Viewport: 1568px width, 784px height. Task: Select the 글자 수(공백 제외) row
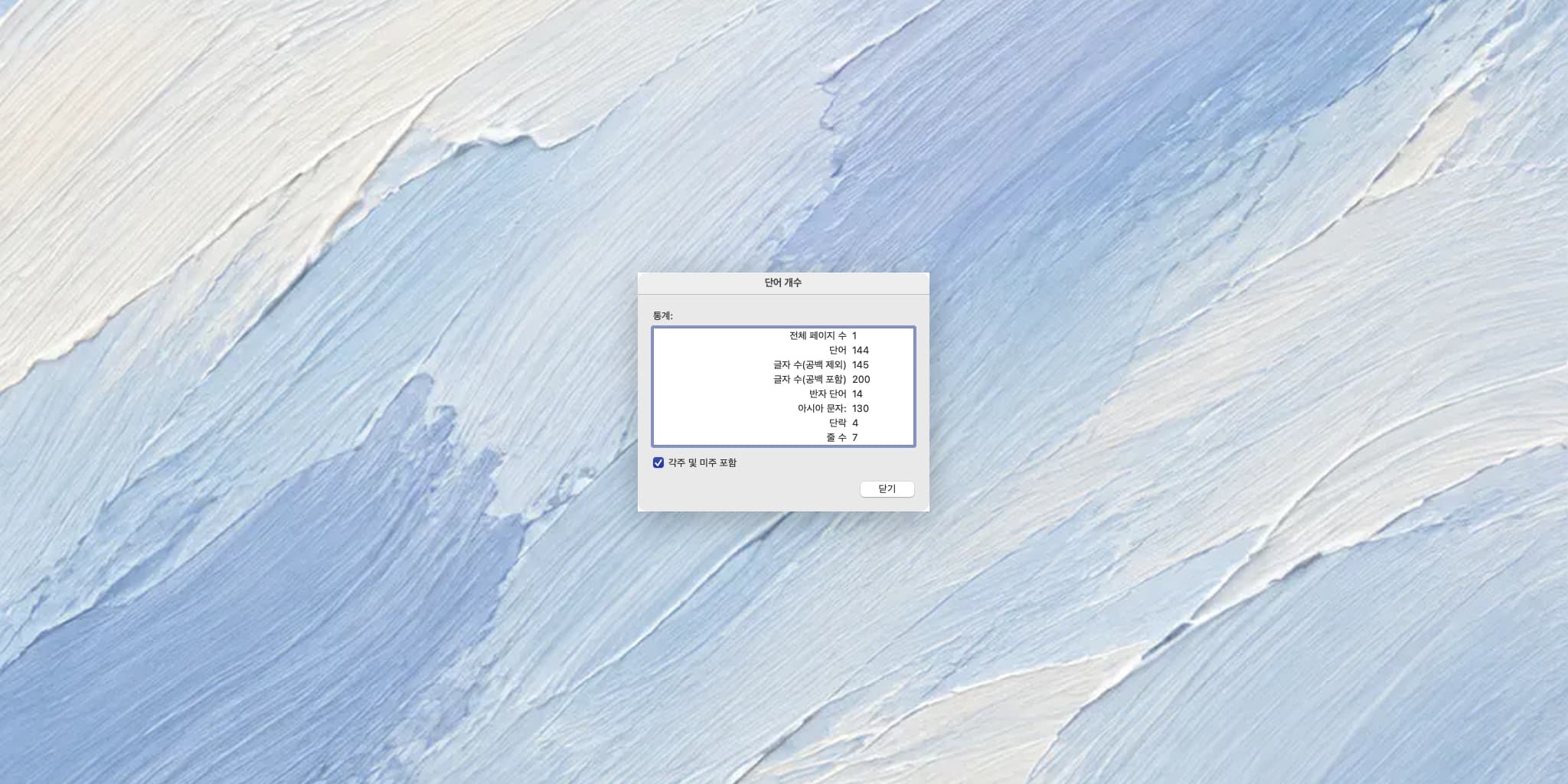coord(783,364)
